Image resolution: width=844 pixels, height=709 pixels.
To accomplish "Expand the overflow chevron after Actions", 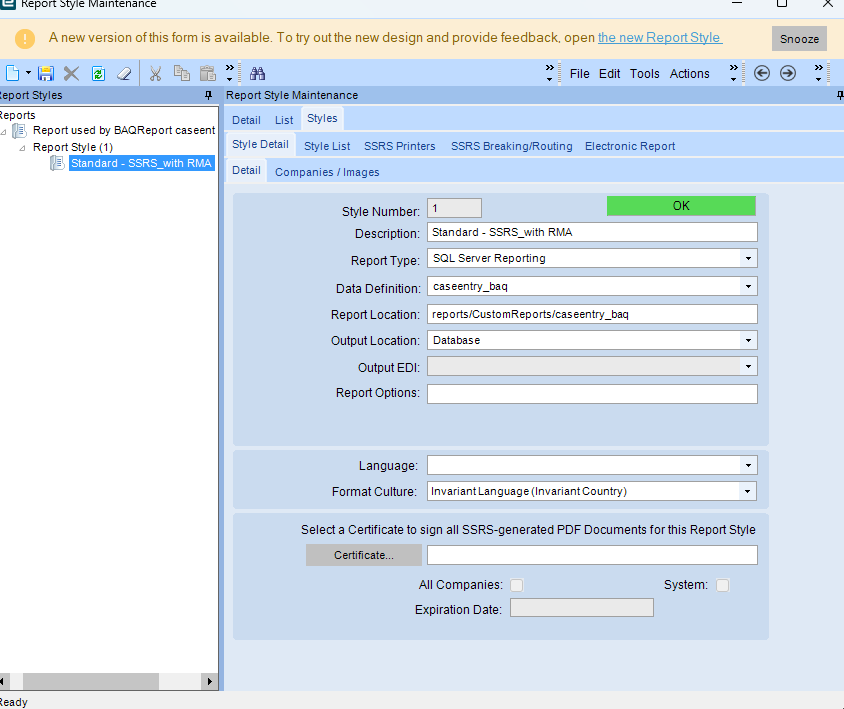I will (734, 73).
